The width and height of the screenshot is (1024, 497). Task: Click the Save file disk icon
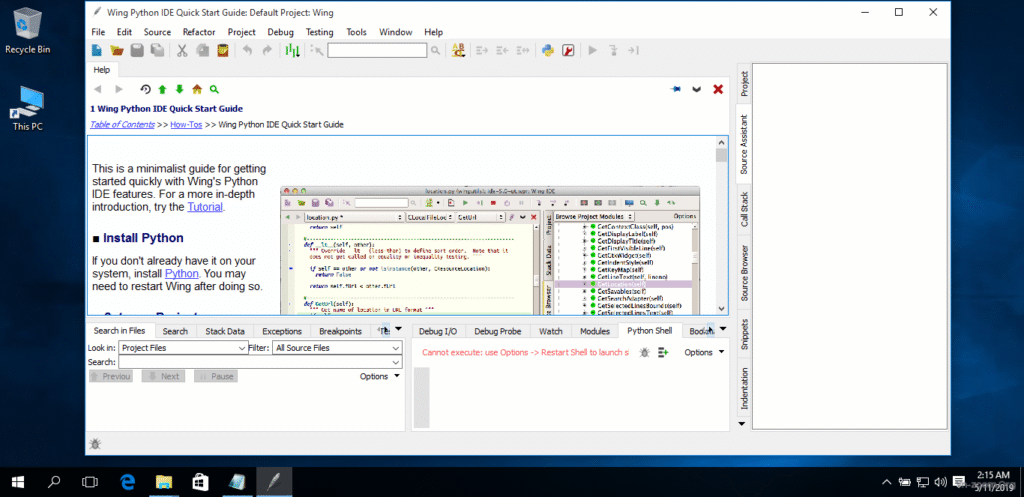(137, 50)
